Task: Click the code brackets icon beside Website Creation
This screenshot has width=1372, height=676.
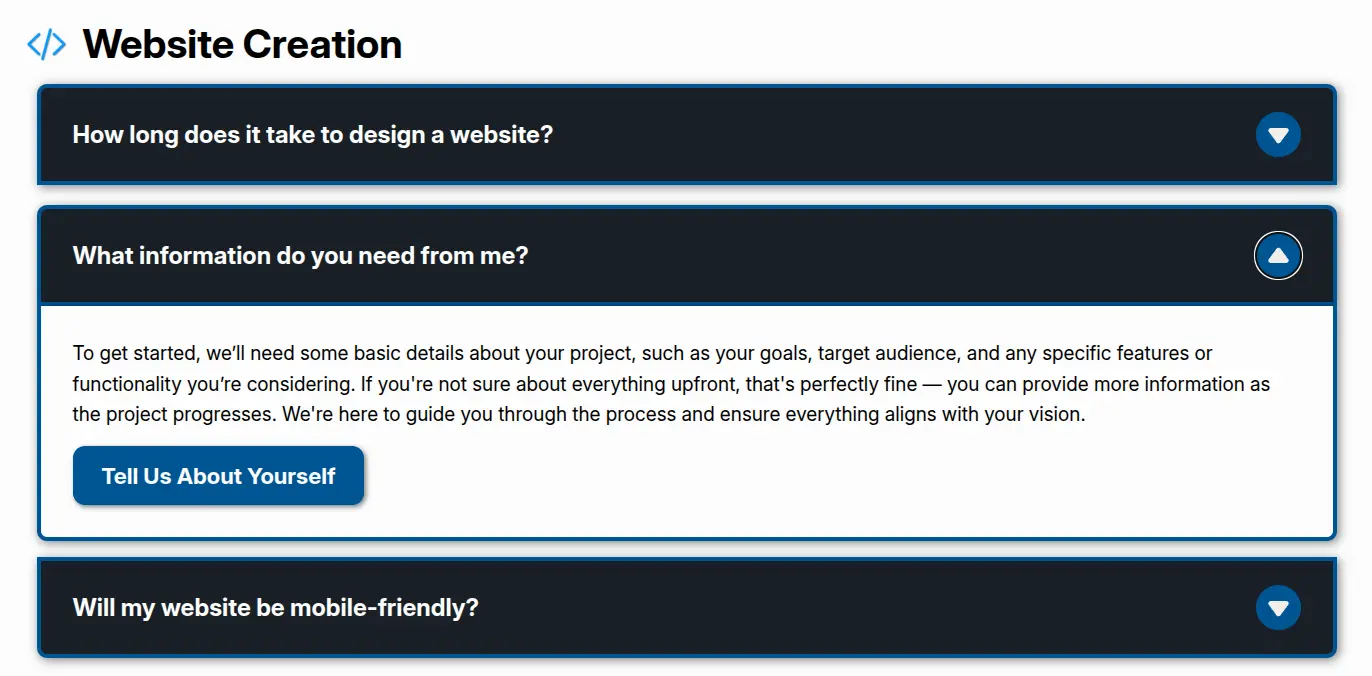Action: (46, 44)
